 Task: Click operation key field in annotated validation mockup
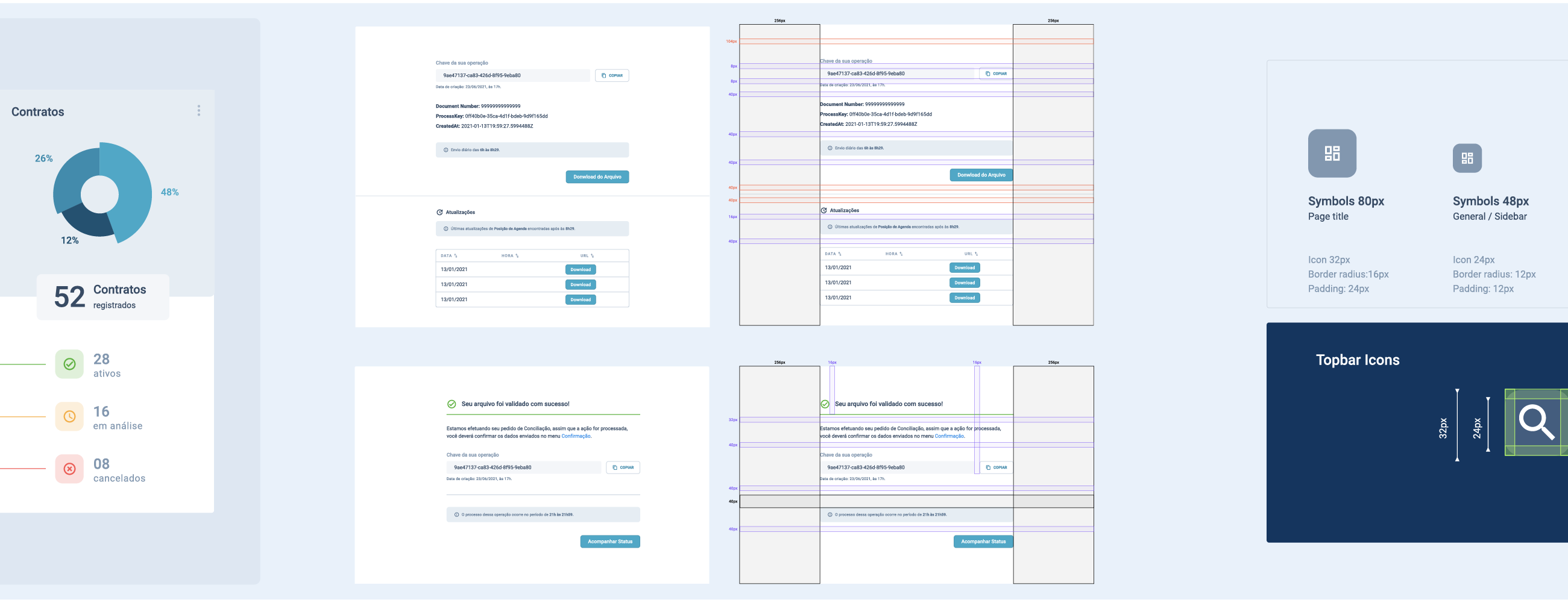(896, 467)
